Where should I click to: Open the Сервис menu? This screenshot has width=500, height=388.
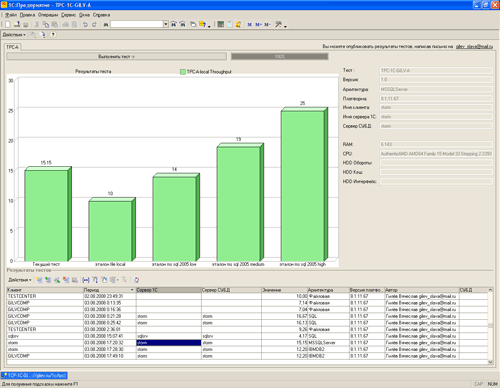click(68, 15)
